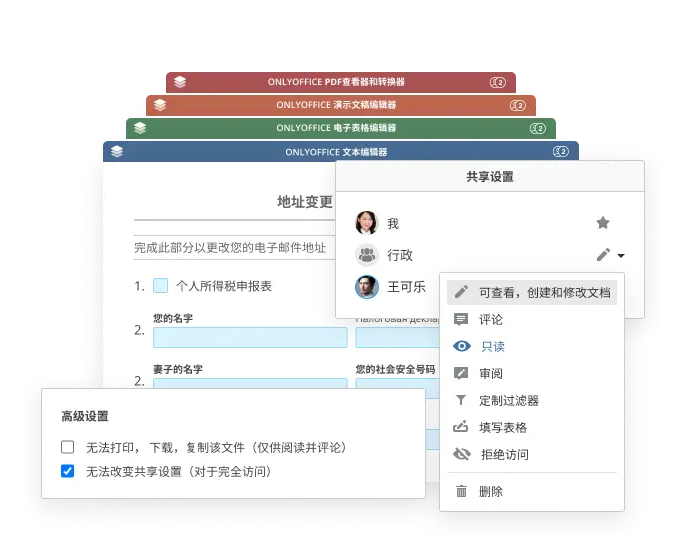Click the logo icon in 电子表格编辑器 bar
This screenshot has width=686, height=541.
tap(140, 128)
